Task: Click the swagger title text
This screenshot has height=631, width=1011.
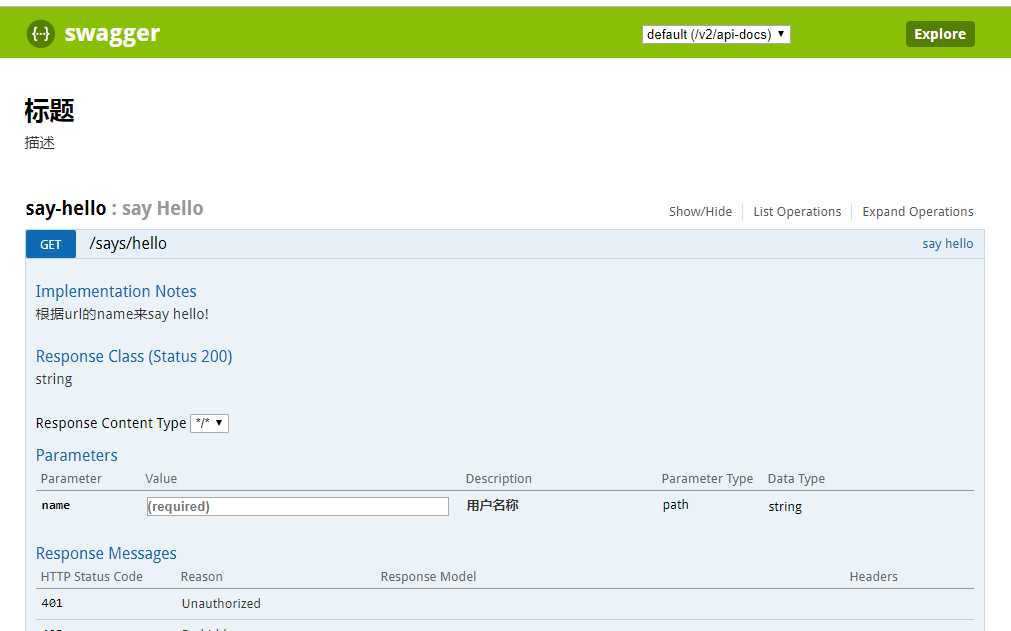Action: tap(112, 34)
